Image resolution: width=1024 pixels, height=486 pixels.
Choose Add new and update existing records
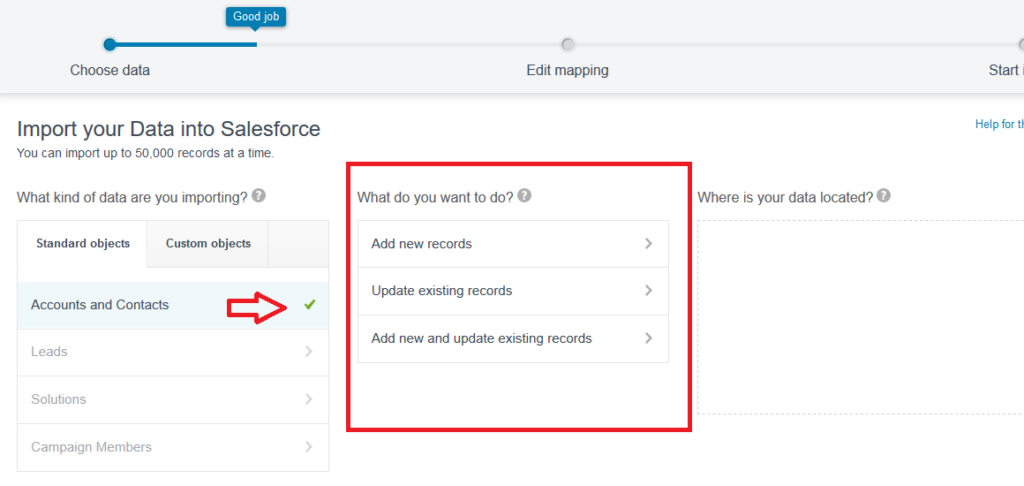click(x=513, y=338)
